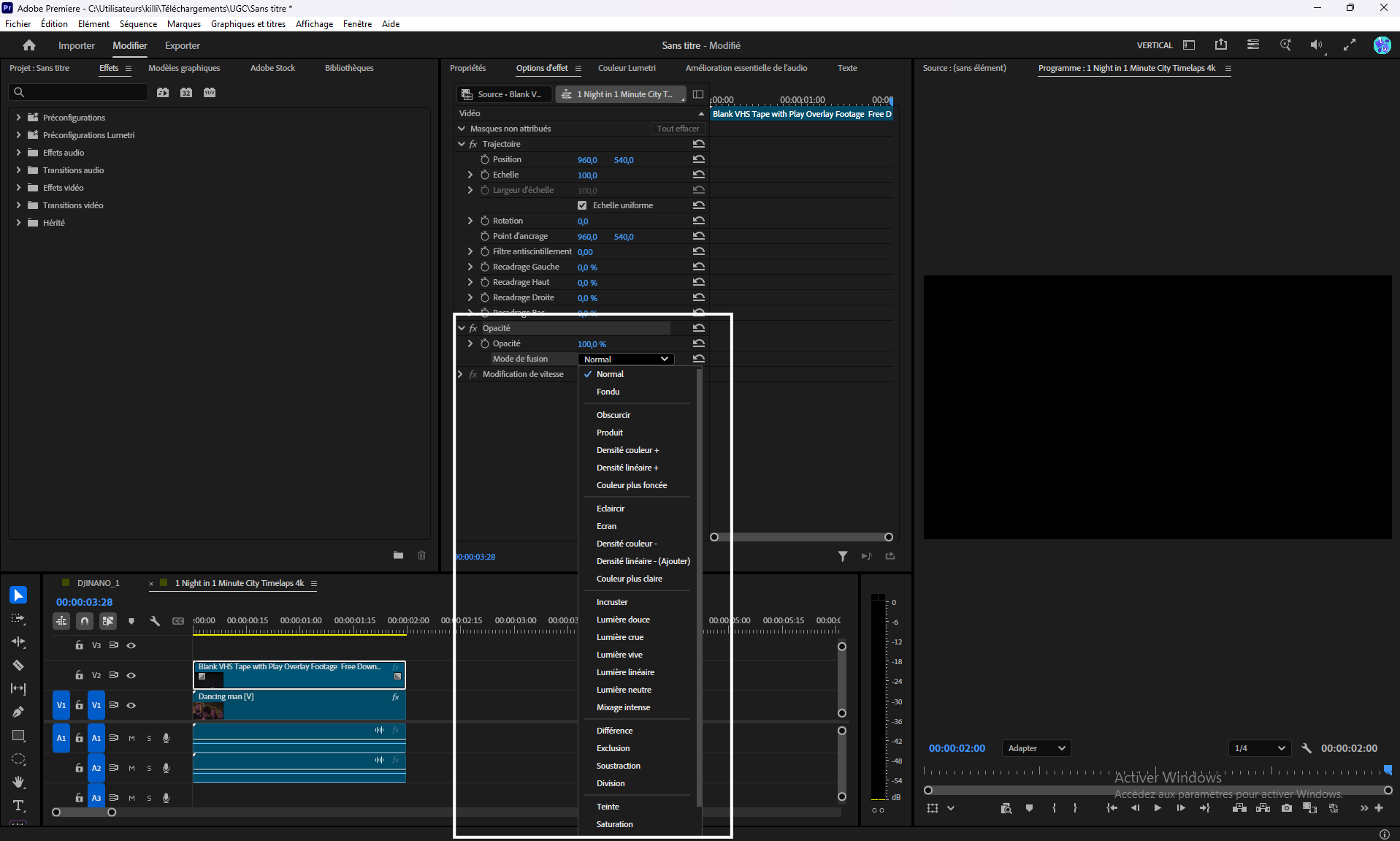Click the effect controls zoom scroll handle
This screenshot has height=841, width=1400.
point(889,537)
